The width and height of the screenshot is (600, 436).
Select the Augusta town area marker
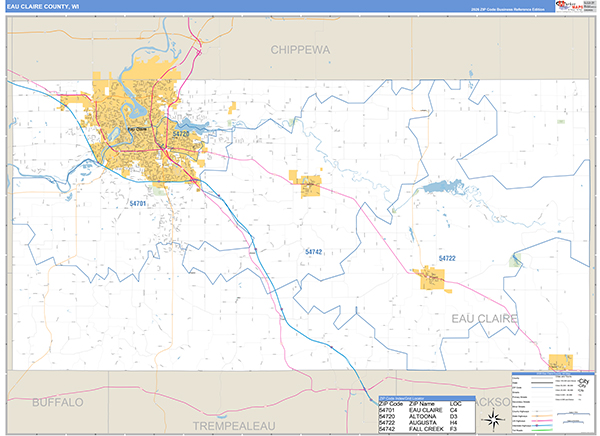click(433, 276)
